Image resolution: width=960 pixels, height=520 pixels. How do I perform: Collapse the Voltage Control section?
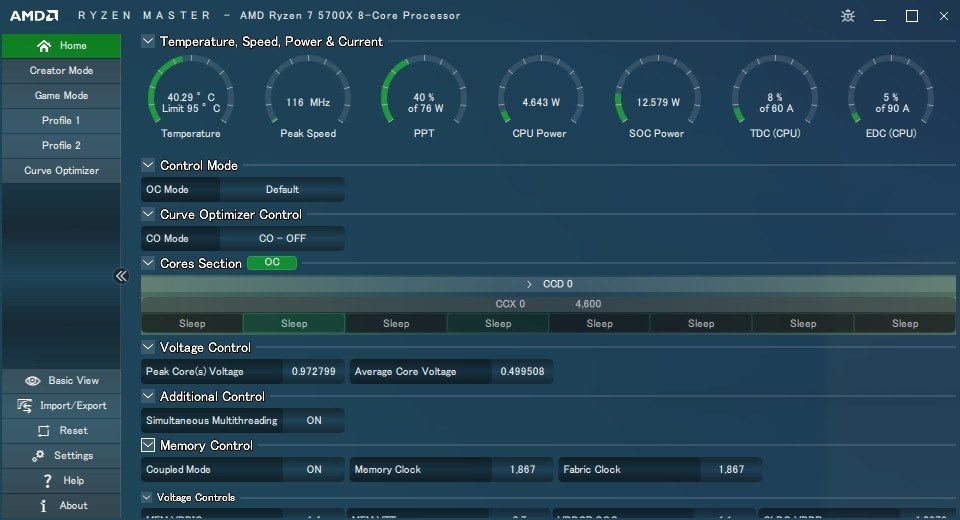pyautogui.click(x=148, y=347)
